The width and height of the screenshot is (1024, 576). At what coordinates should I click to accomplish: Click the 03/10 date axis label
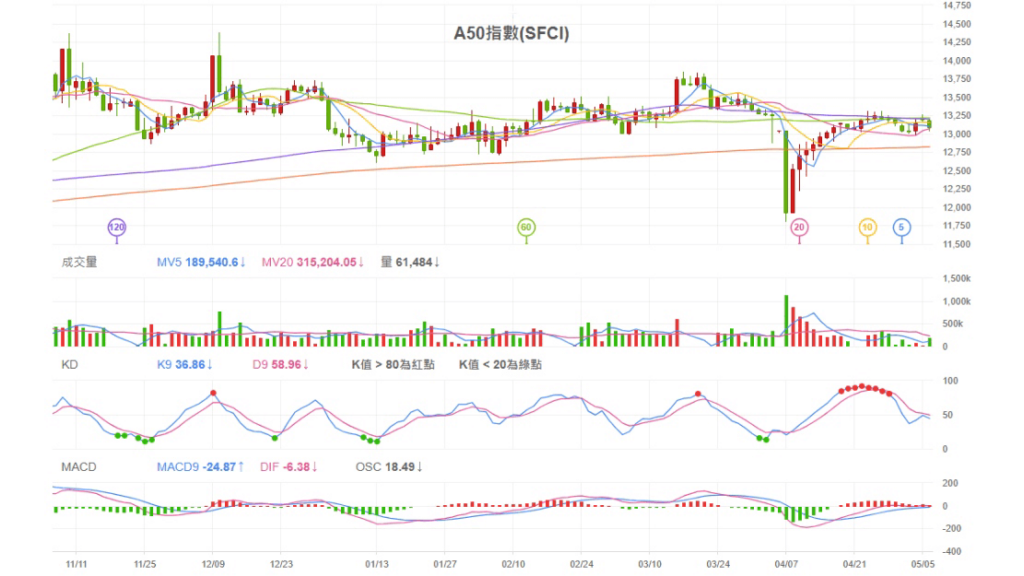[x=649, y=564]
